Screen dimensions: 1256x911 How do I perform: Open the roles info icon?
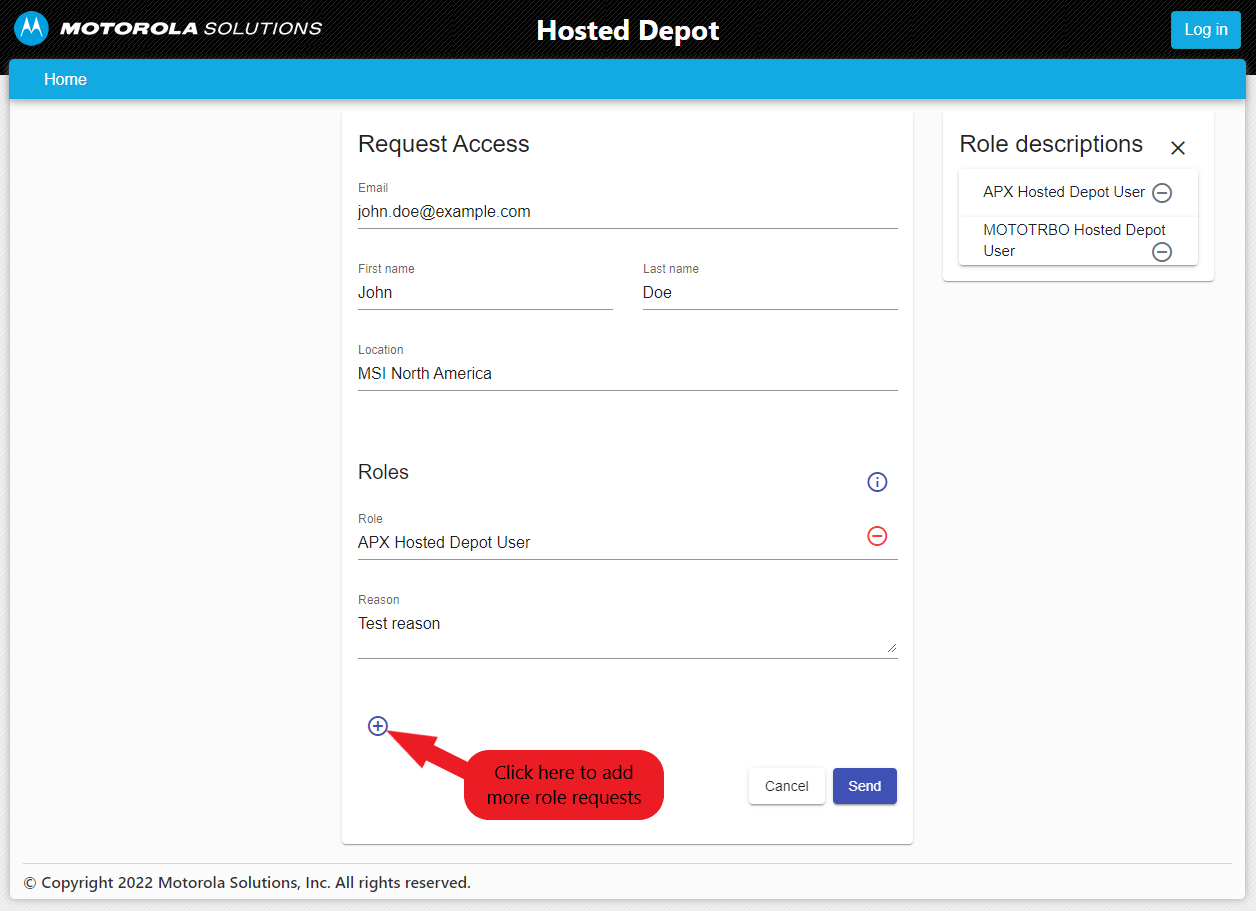877,482
